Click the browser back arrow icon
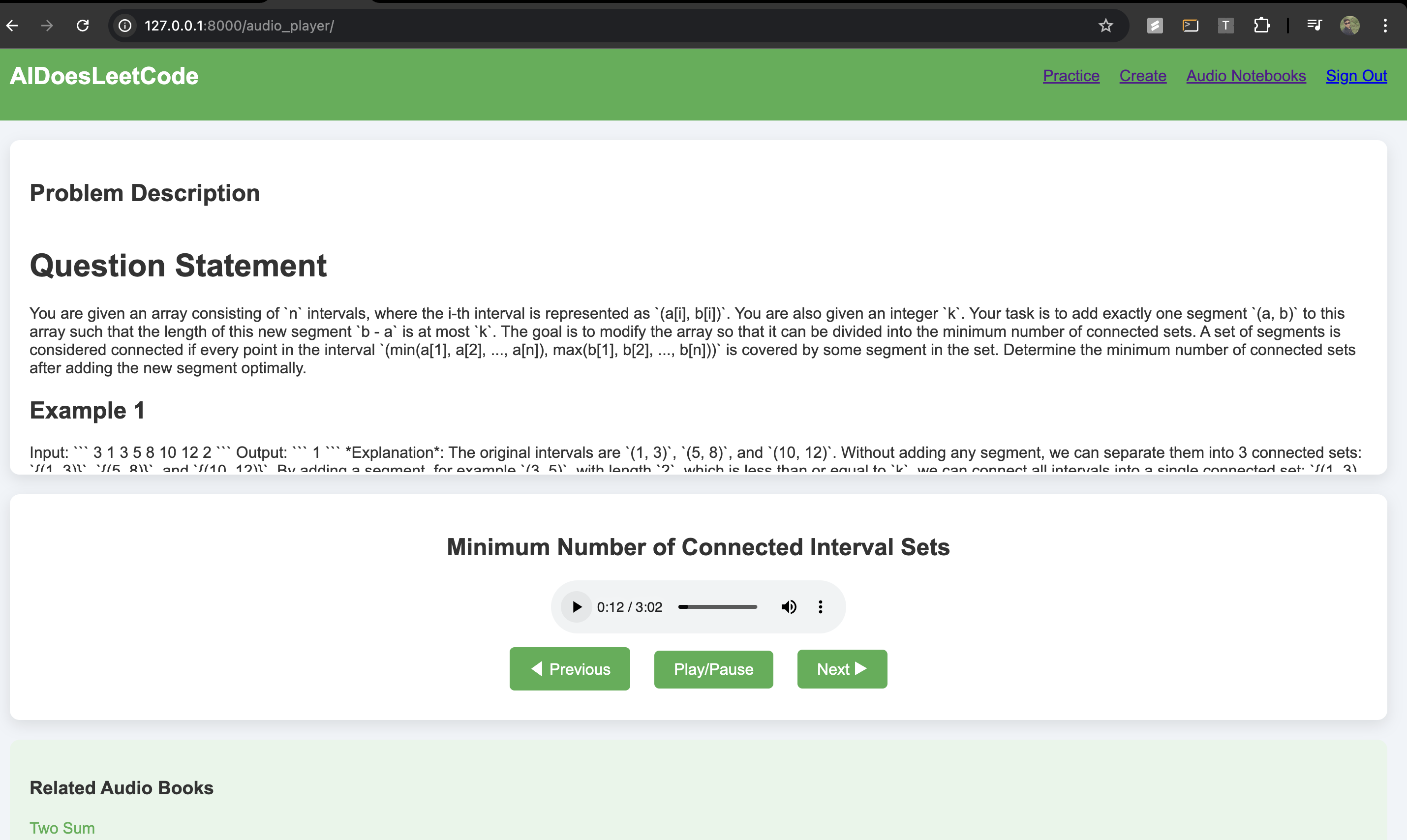Viewport: 1407px width, 840px height. point(12,26)
